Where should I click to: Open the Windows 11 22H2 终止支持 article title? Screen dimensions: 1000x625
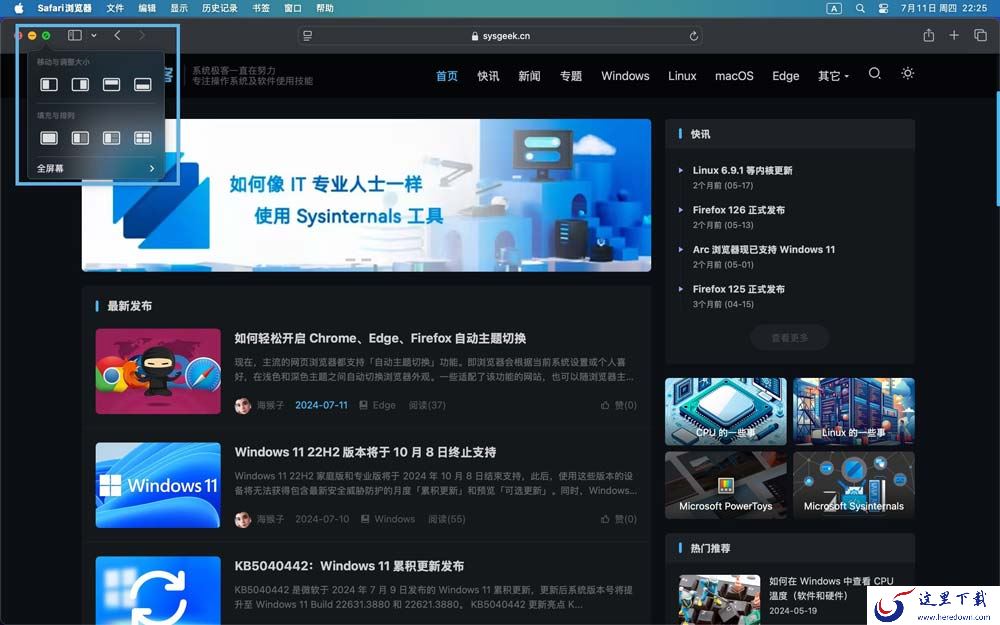(365, 452)
